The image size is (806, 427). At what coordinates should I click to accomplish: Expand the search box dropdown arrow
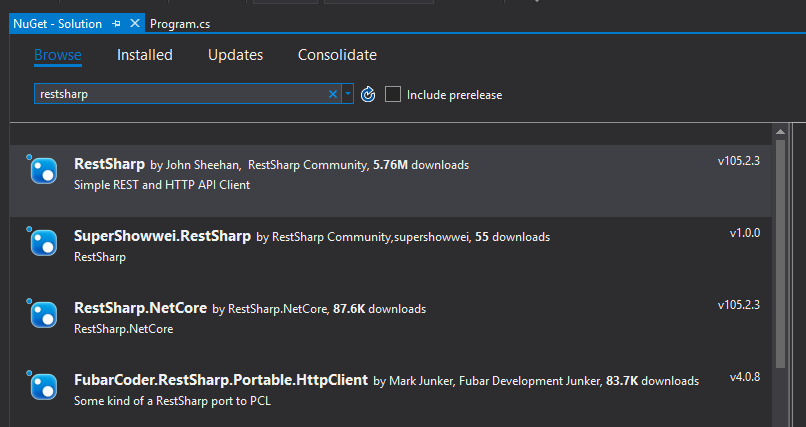[x=347, y=94]
